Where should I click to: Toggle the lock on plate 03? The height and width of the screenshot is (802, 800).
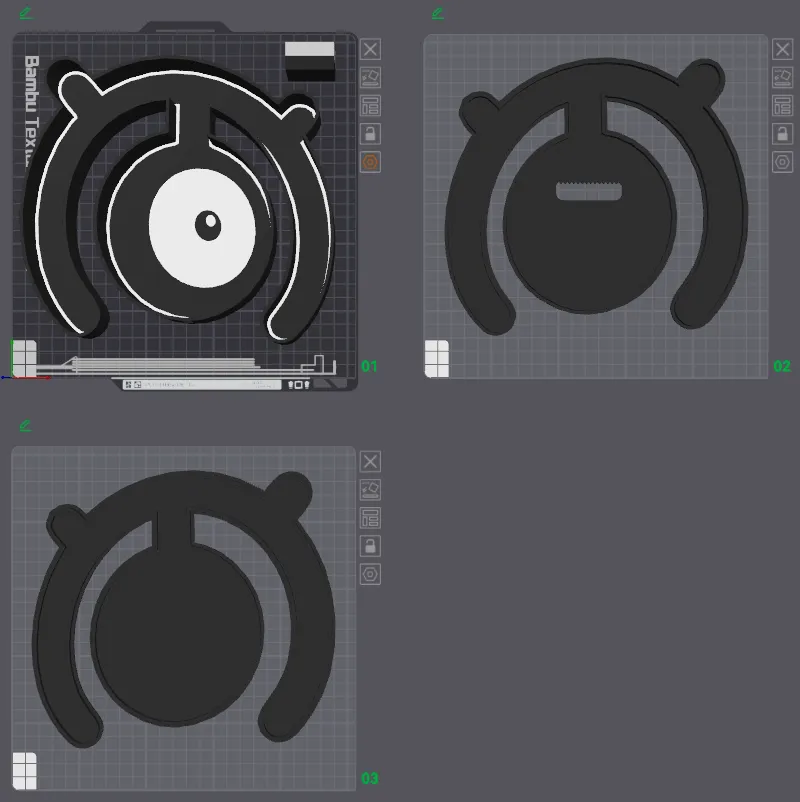370,545
